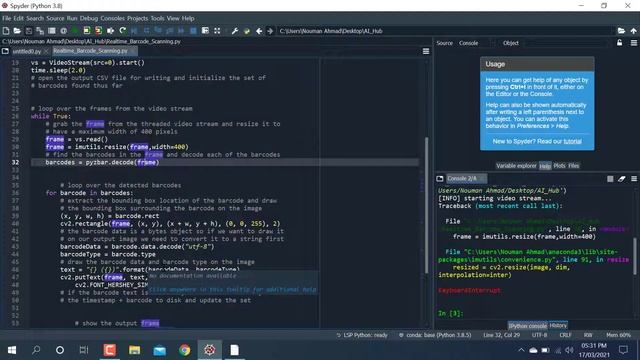Click the Save all files toolbar icon
This screenshot has width=640, height=360.
click(40, 31)
